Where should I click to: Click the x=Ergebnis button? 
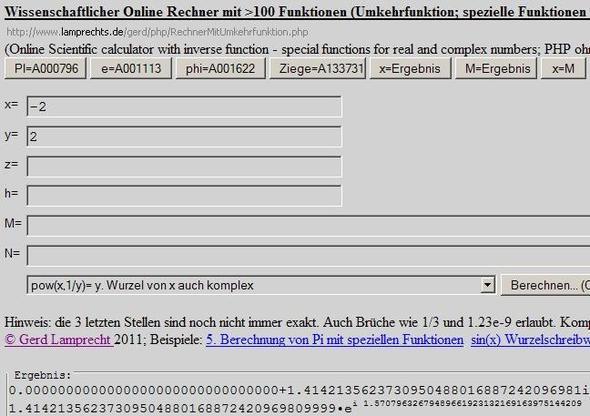coord(410,68)
